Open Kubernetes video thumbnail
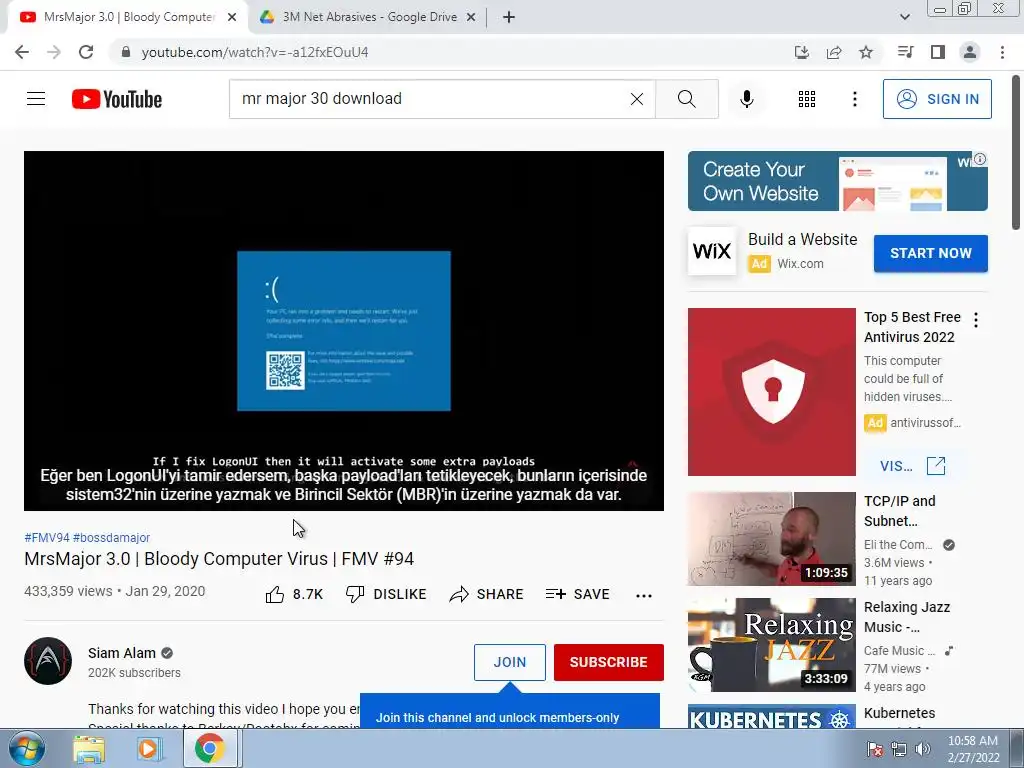Image resolution: width=1024 pixels, height=768 pixels. pos(771,716)
